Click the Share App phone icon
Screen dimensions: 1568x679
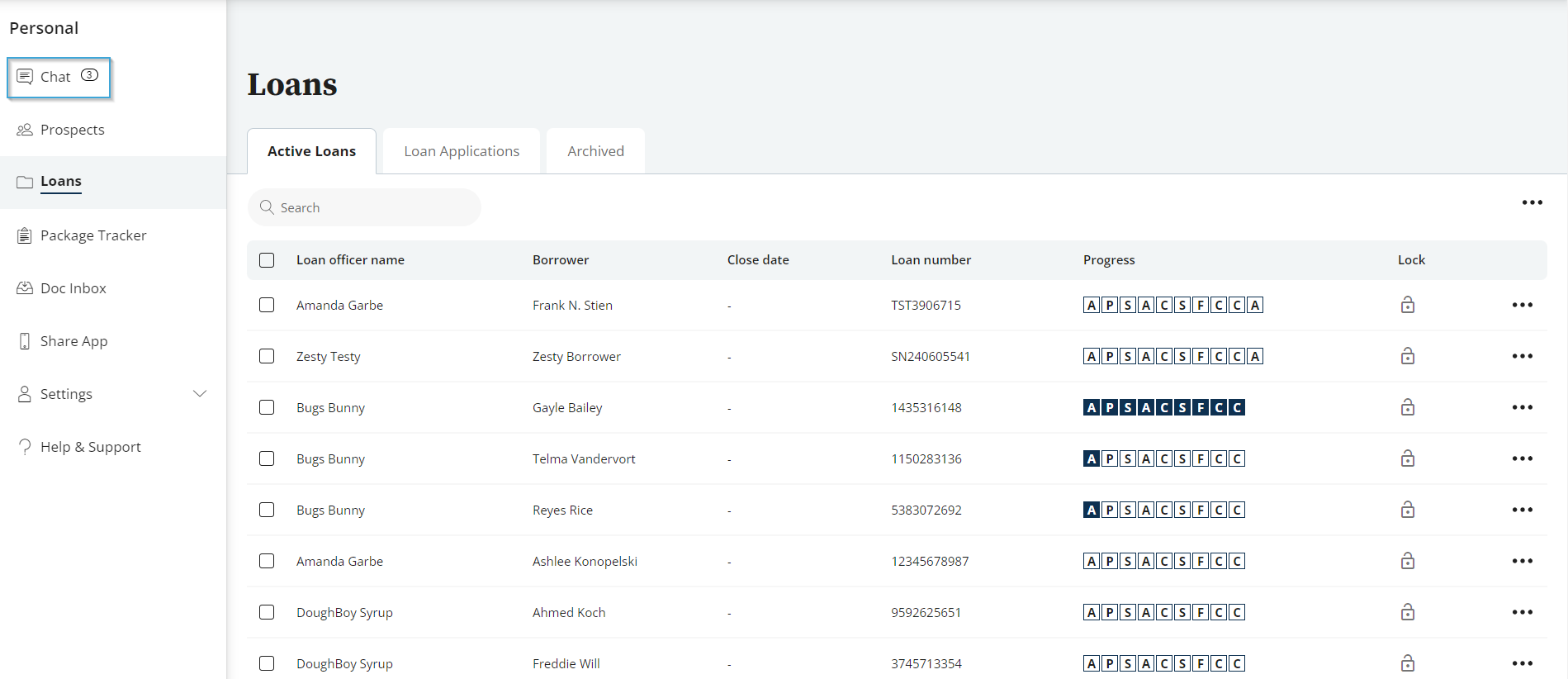[25, 341]
